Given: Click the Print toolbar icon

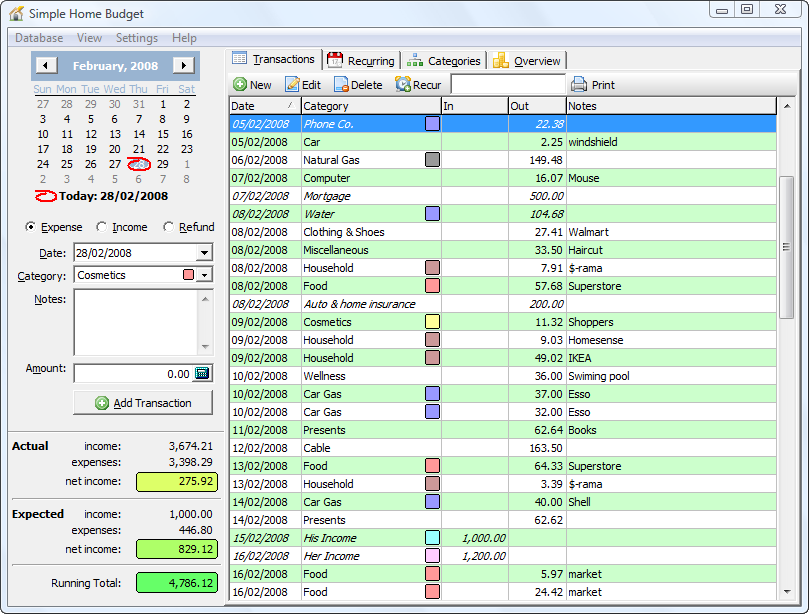Looking at the screenshot, I should [x=579, y=85].
